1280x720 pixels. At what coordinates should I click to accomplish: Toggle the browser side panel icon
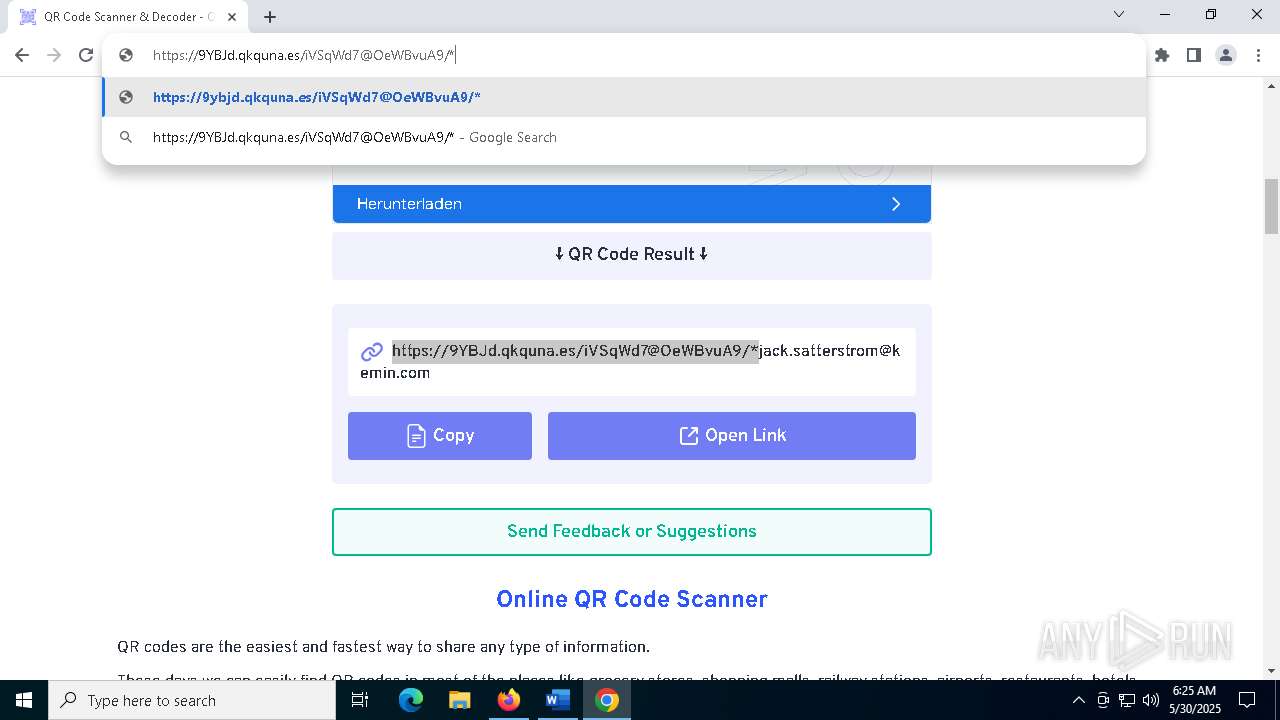(1193, 55)
